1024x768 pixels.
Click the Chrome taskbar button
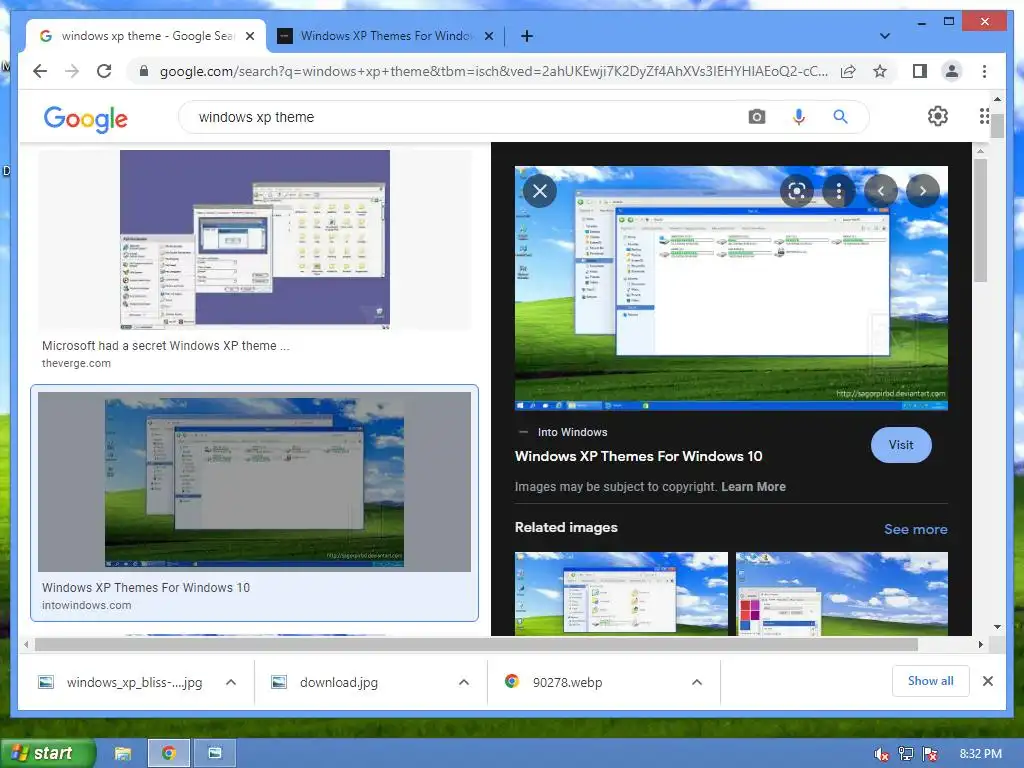click(x=169, y=753)
